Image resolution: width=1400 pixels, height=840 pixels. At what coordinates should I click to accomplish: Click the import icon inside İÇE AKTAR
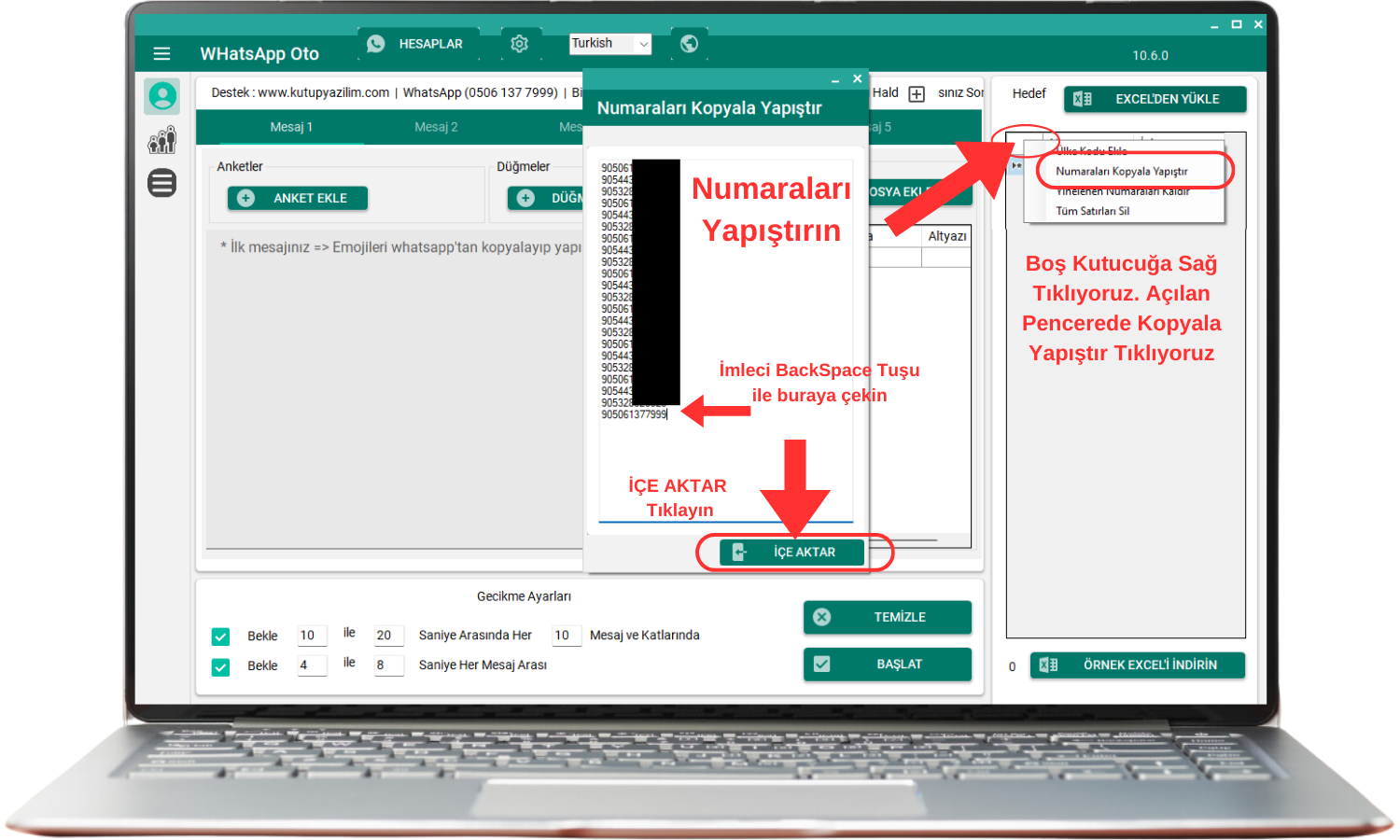coord(738,552)
